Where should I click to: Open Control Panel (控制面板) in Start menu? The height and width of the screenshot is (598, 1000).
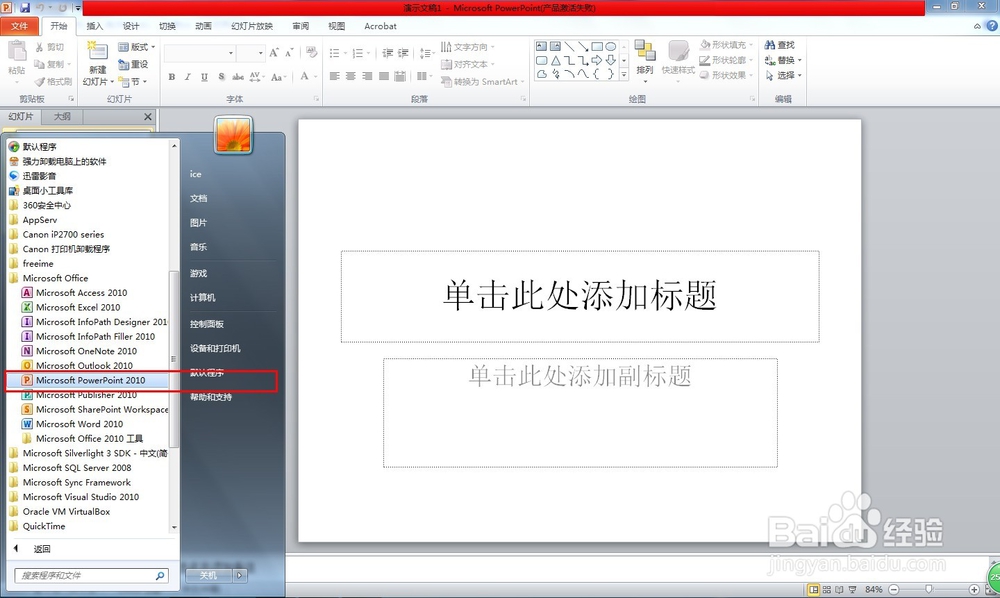point(207,324)
